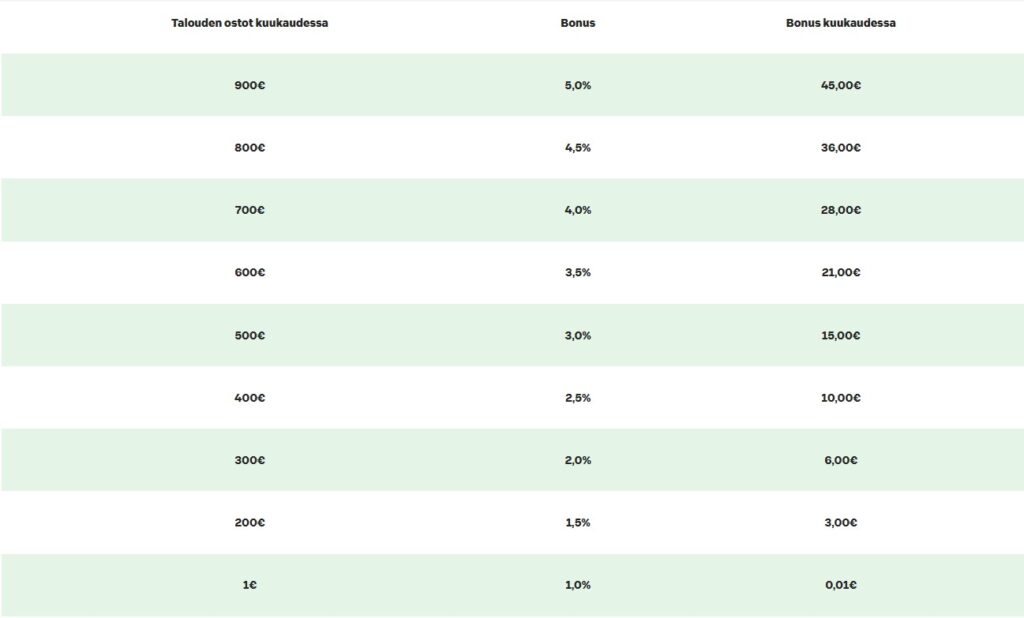Click the 2,0% bonus percentage
Viewport: 1024px width, 618px height.
coord(578,460)
